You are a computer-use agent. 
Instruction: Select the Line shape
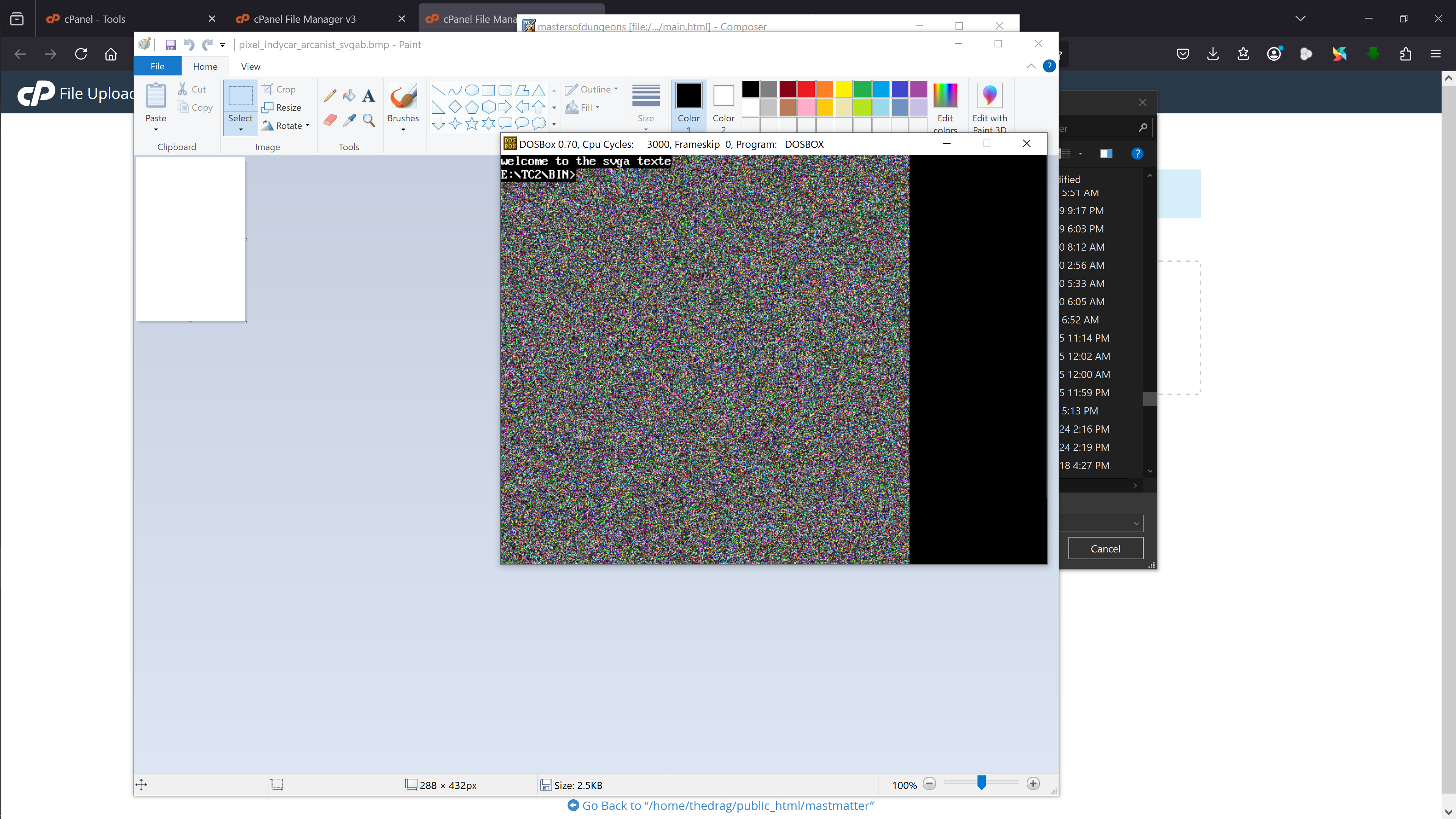pos(438,90)
